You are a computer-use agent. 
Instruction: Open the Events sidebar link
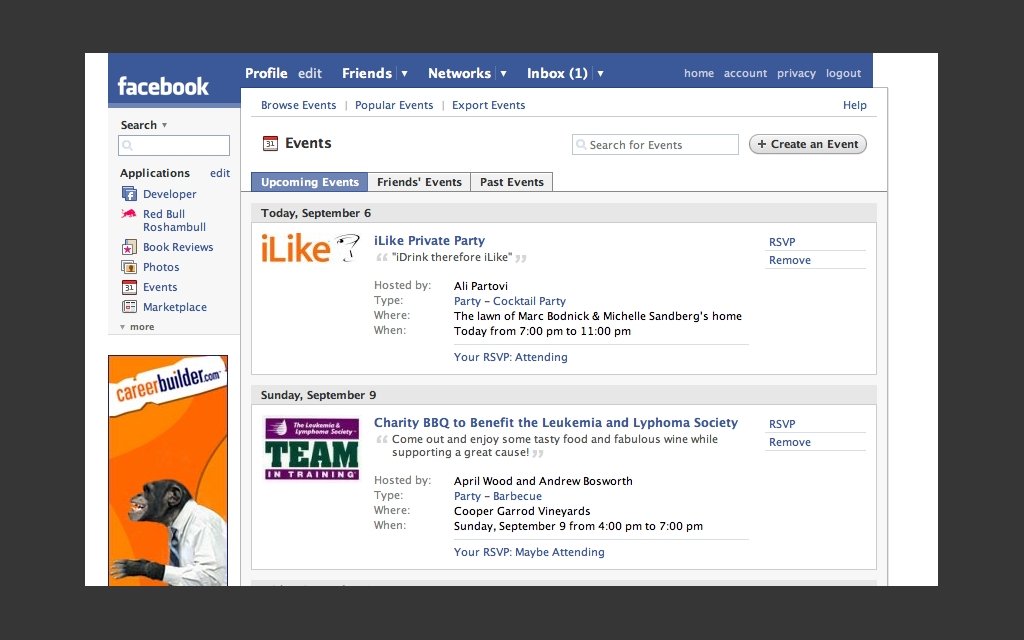click(160, 287)
